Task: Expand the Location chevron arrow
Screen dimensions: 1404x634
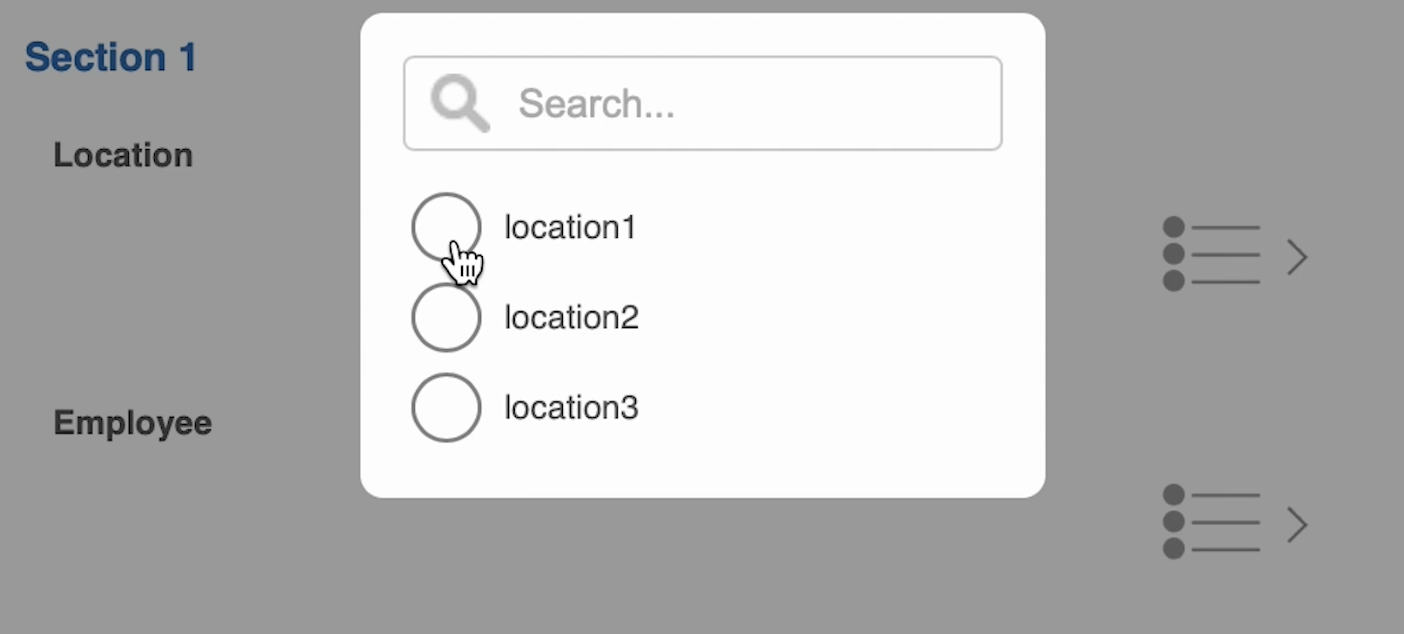Action: [1297, 257]
